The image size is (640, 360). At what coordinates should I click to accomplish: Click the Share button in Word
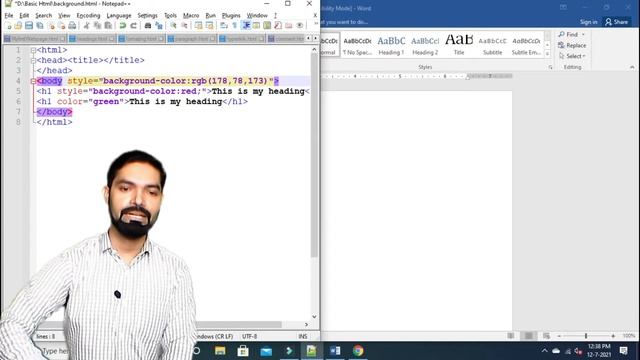(x=617, y=22)
